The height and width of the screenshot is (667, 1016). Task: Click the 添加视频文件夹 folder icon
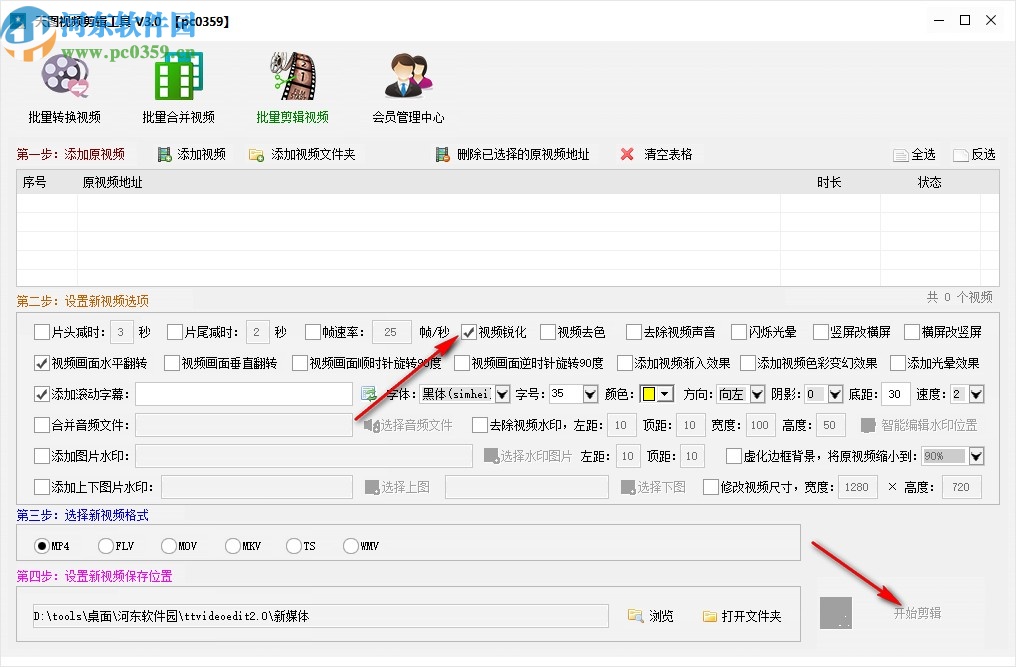coord(257,155)
